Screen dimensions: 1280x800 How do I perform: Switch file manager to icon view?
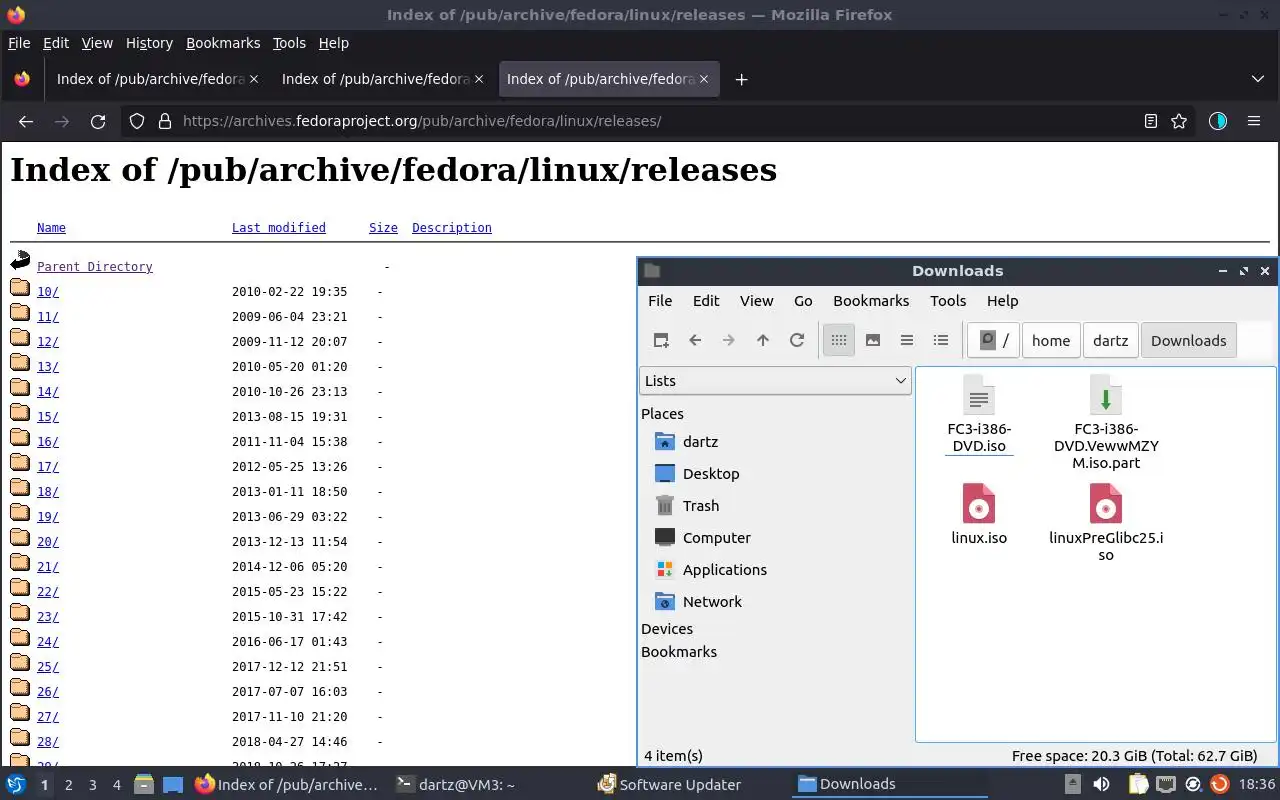pyautogui.click(x=839, y=340)
